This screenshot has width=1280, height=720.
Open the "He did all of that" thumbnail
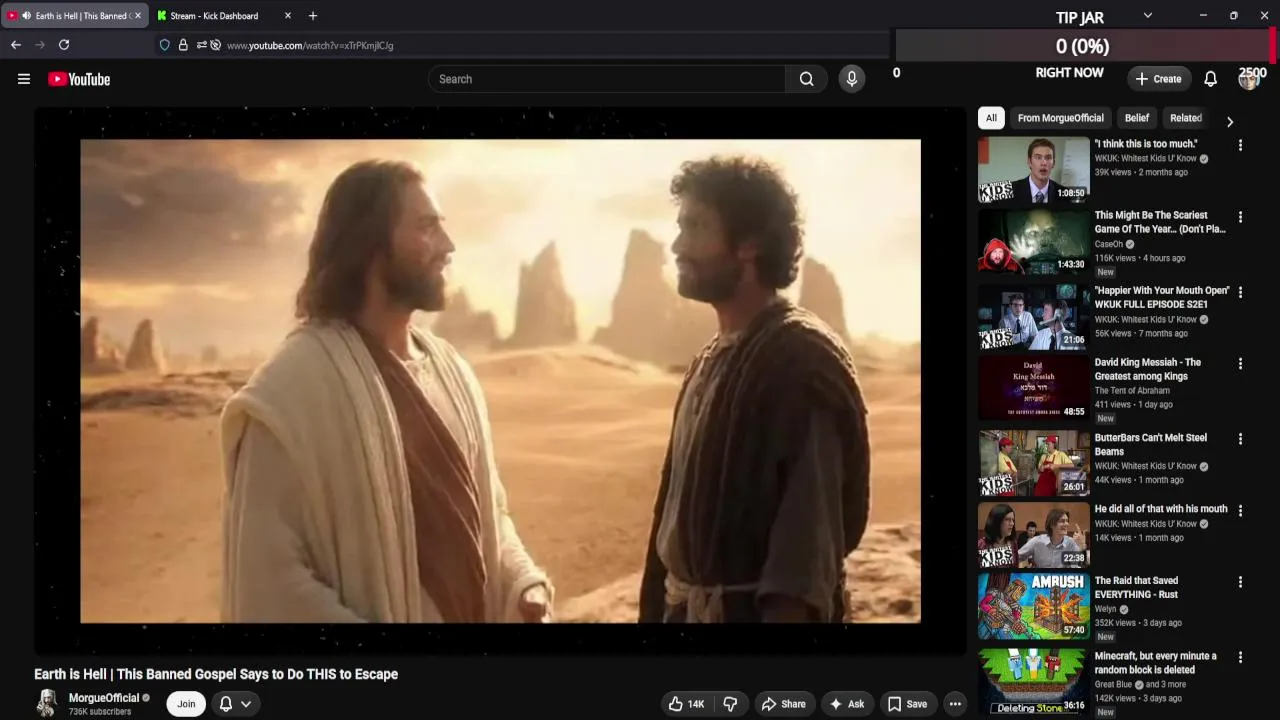coord(1033,535)
